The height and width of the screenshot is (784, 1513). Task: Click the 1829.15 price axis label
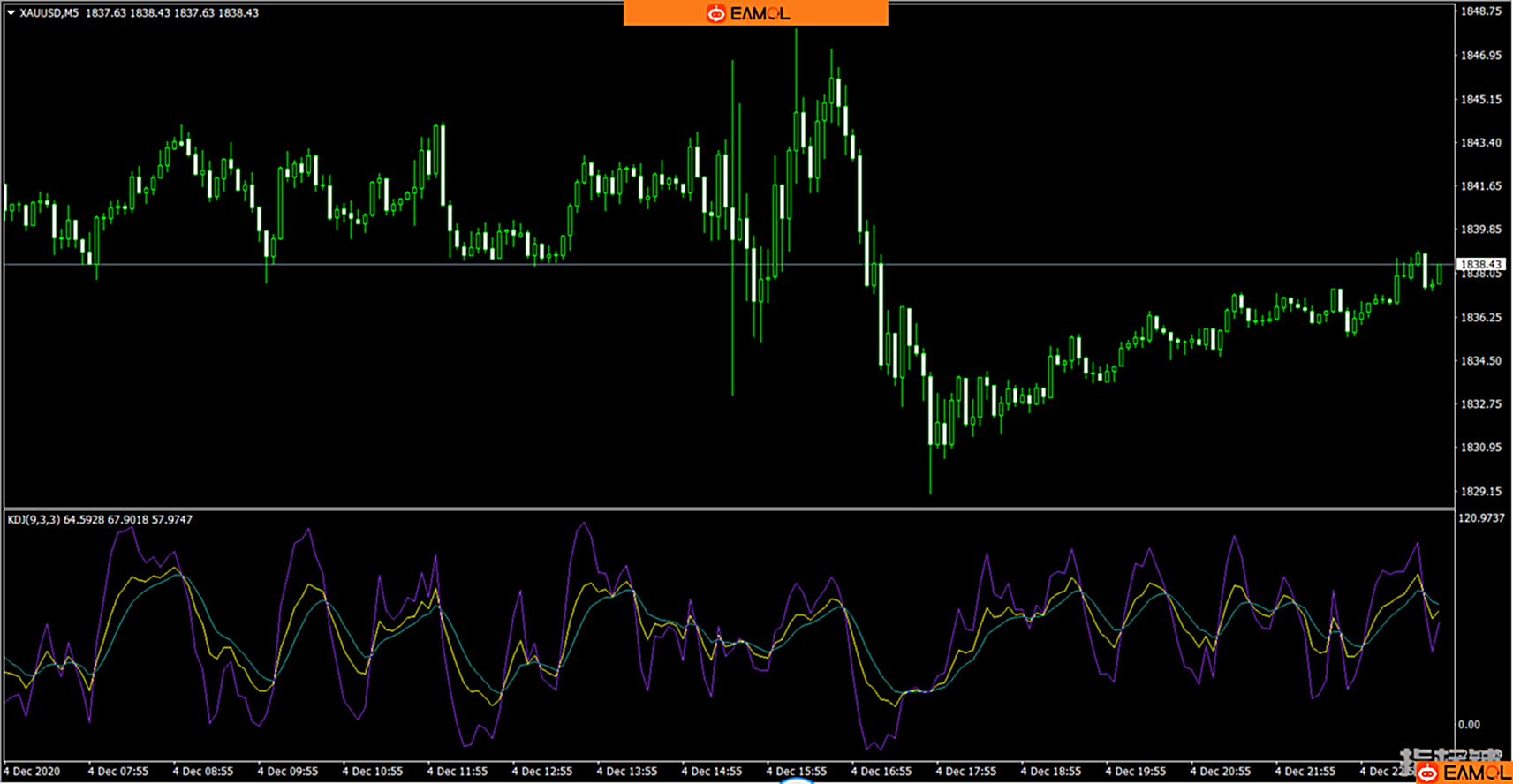pos(1480,491)
